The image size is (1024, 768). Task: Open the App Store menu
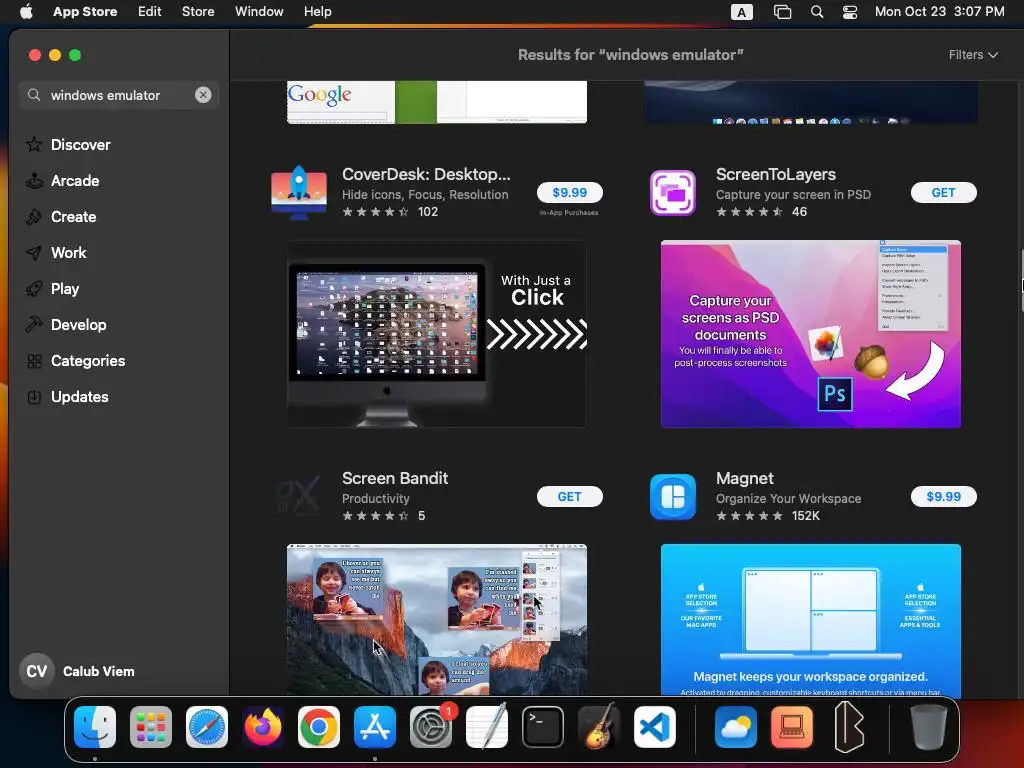coord(85,11)
